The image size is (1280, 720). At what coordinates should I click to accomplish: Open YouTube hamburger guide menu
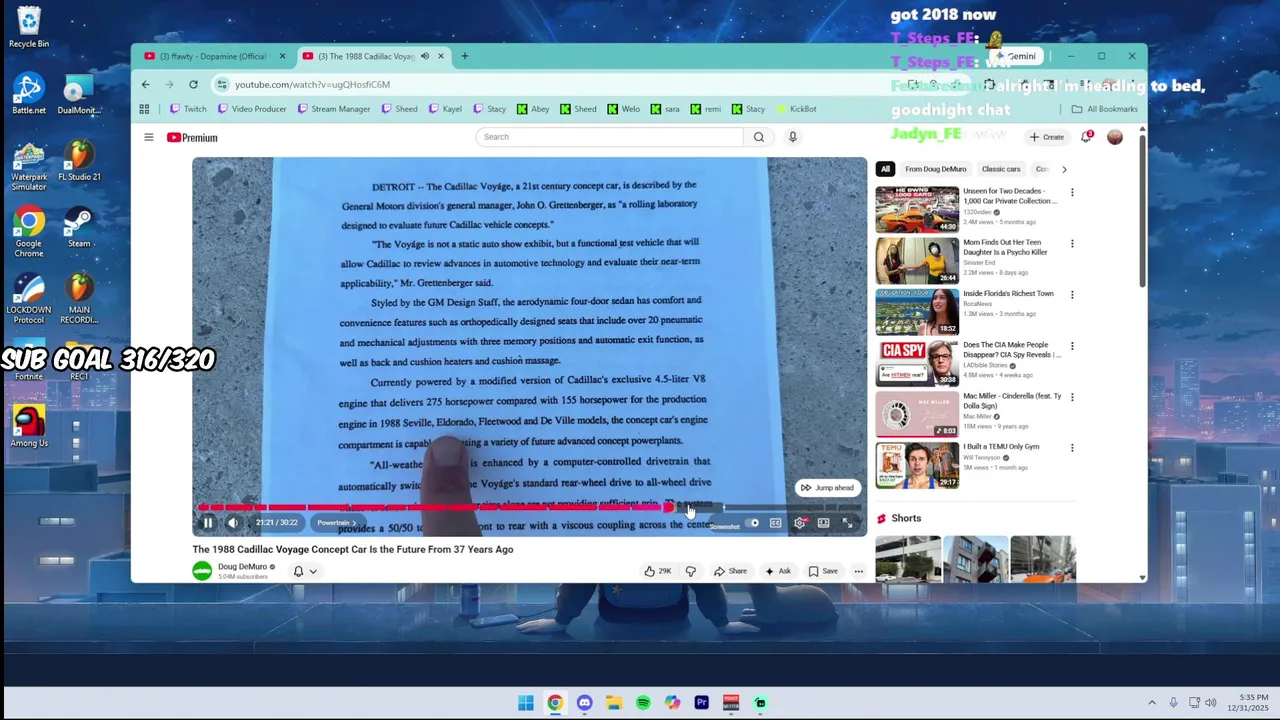(x=148, y=137)
